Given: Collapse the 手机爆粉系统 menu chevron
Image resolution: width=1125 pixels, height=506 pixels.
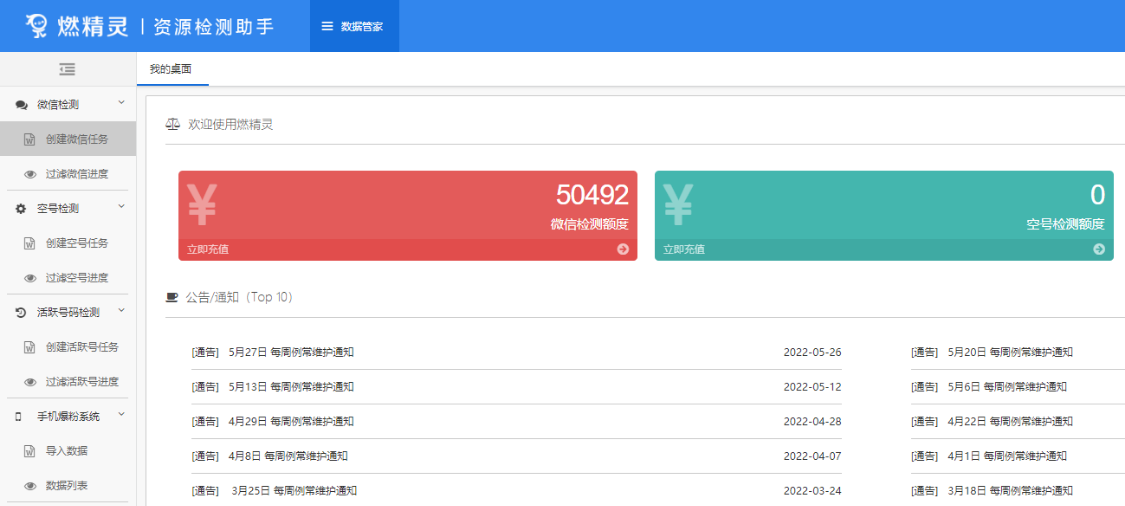Looking at the screenshot, I should tap(121, 414).
